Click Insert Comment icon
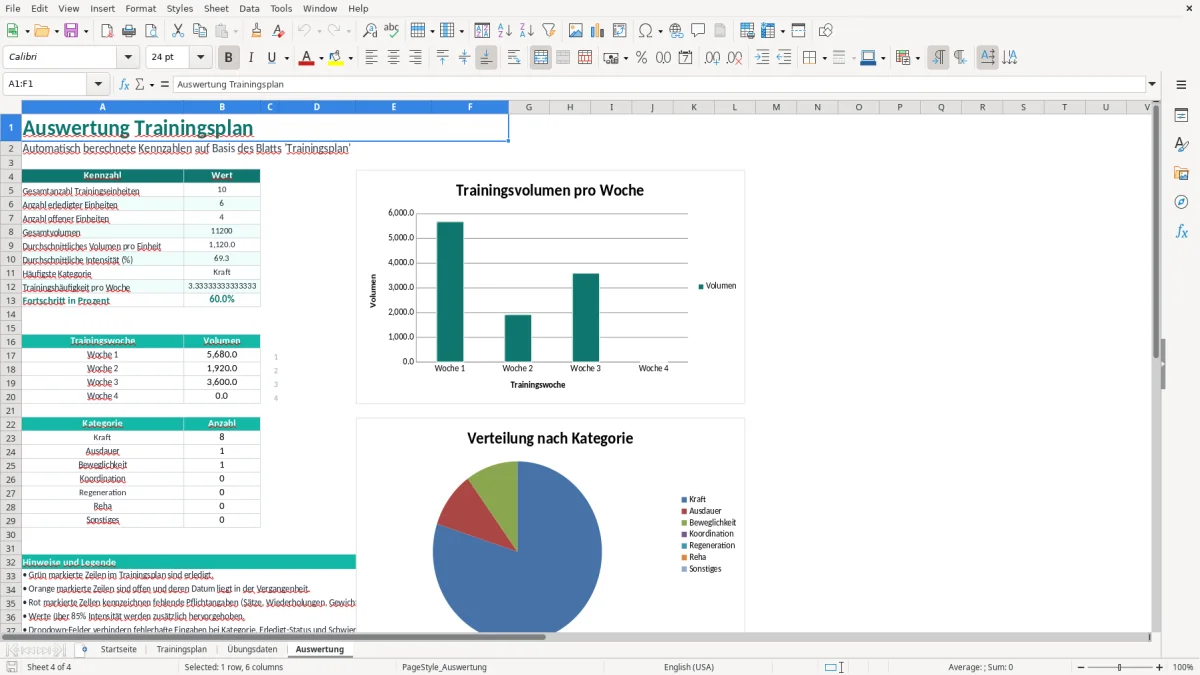1200x675 pixels. [698, 31]
